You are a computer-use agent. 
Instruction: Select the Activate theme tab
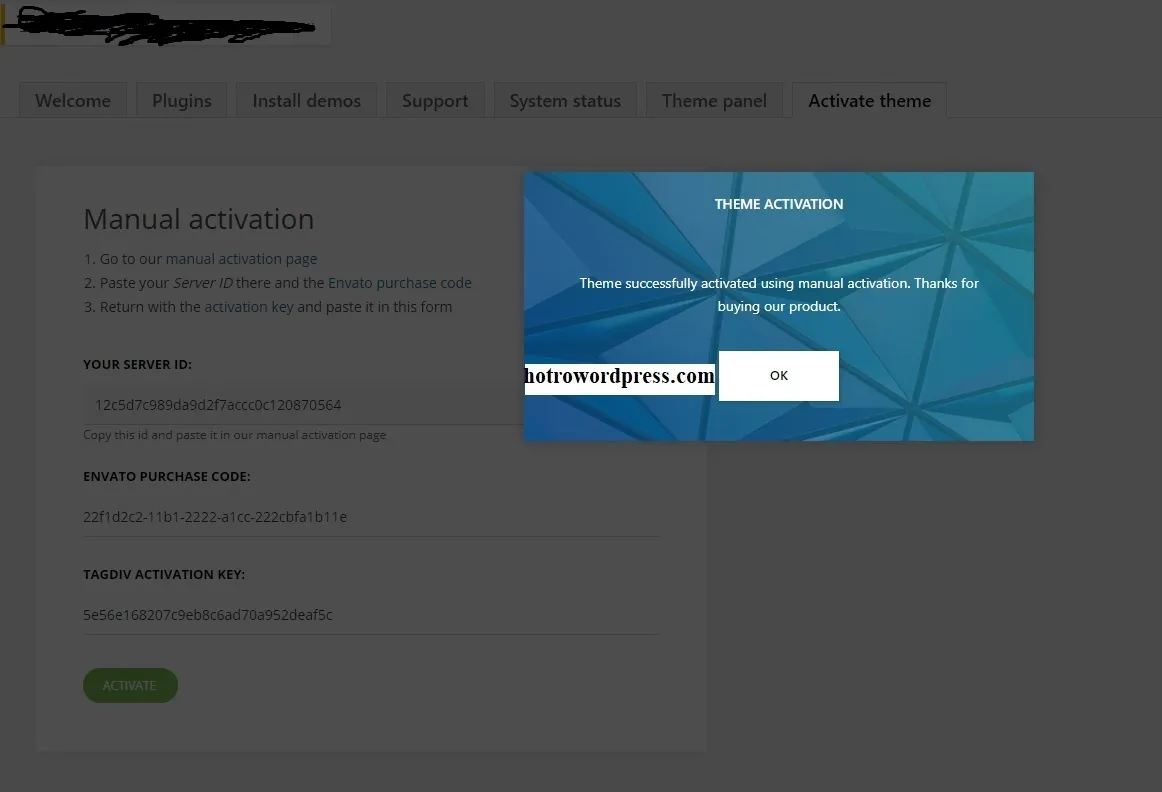pos(869,100)
